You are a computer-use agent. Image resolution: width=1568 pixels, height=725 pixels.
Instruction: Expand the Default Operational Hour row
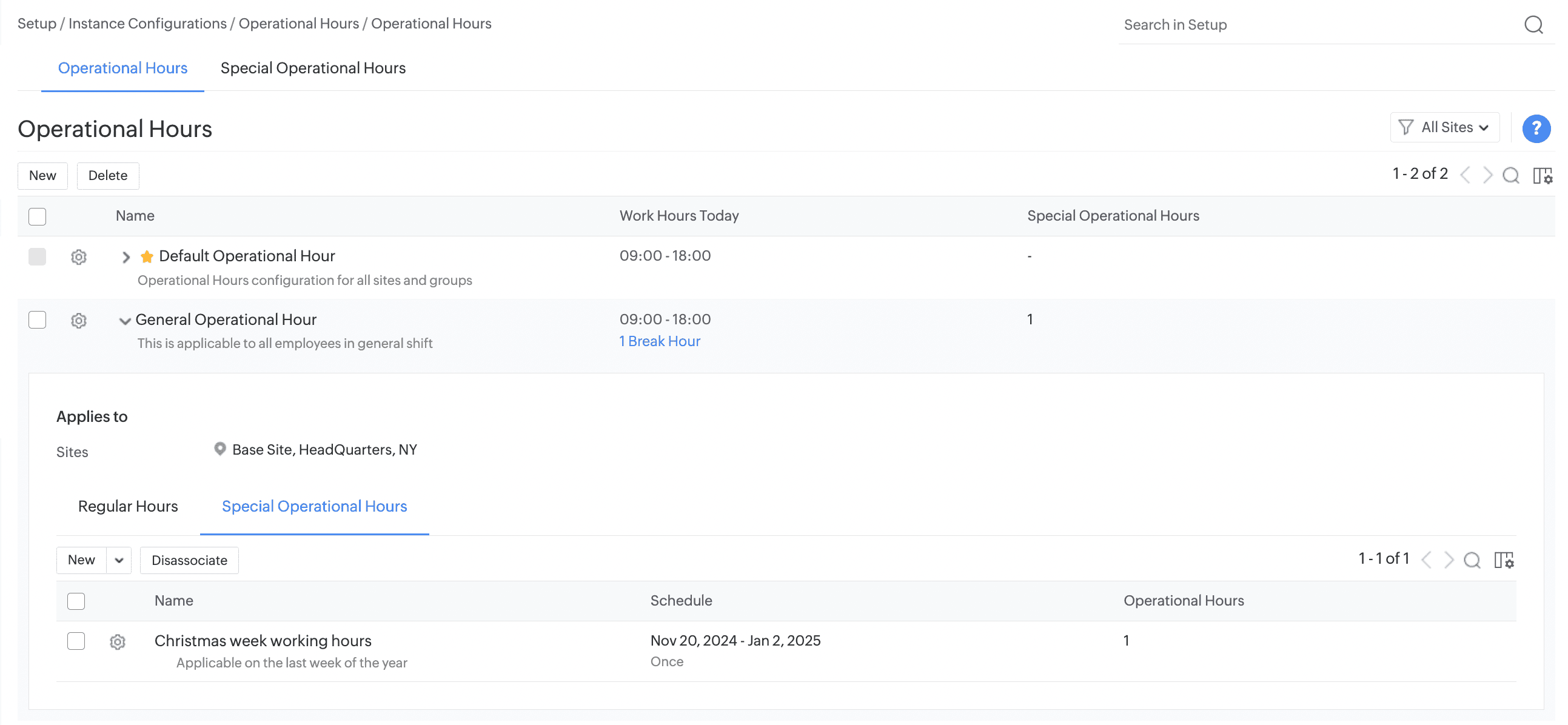coord(126,257)
